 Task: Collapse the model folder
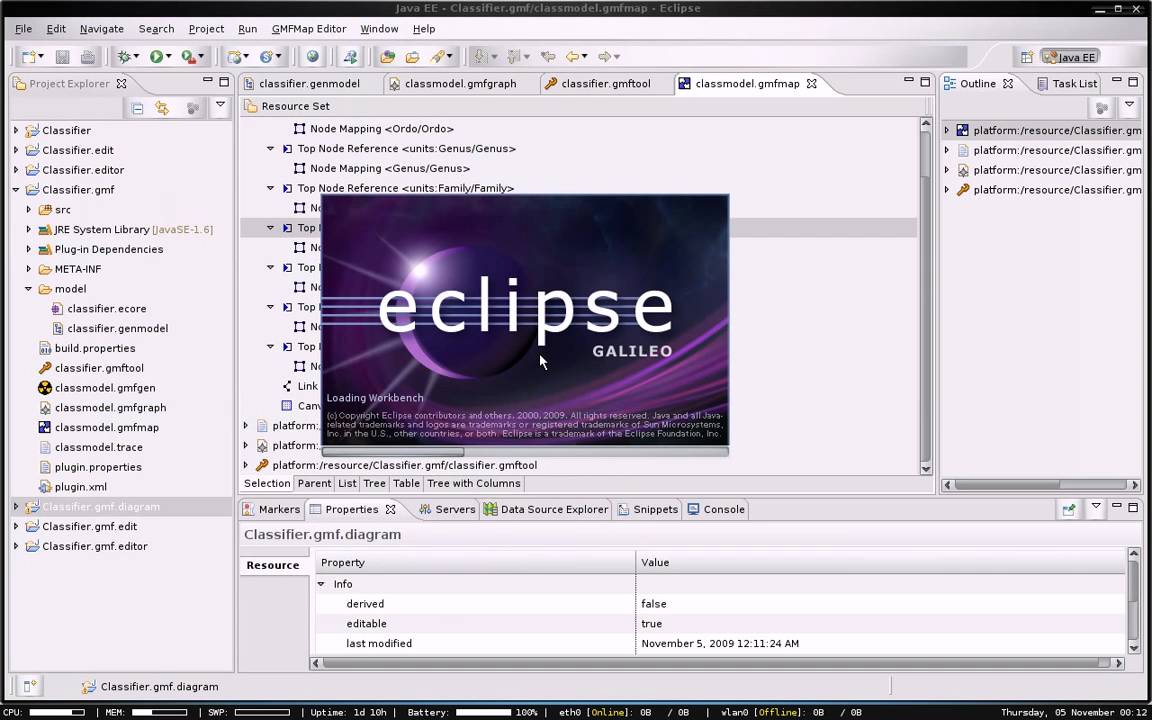(29, 289)
